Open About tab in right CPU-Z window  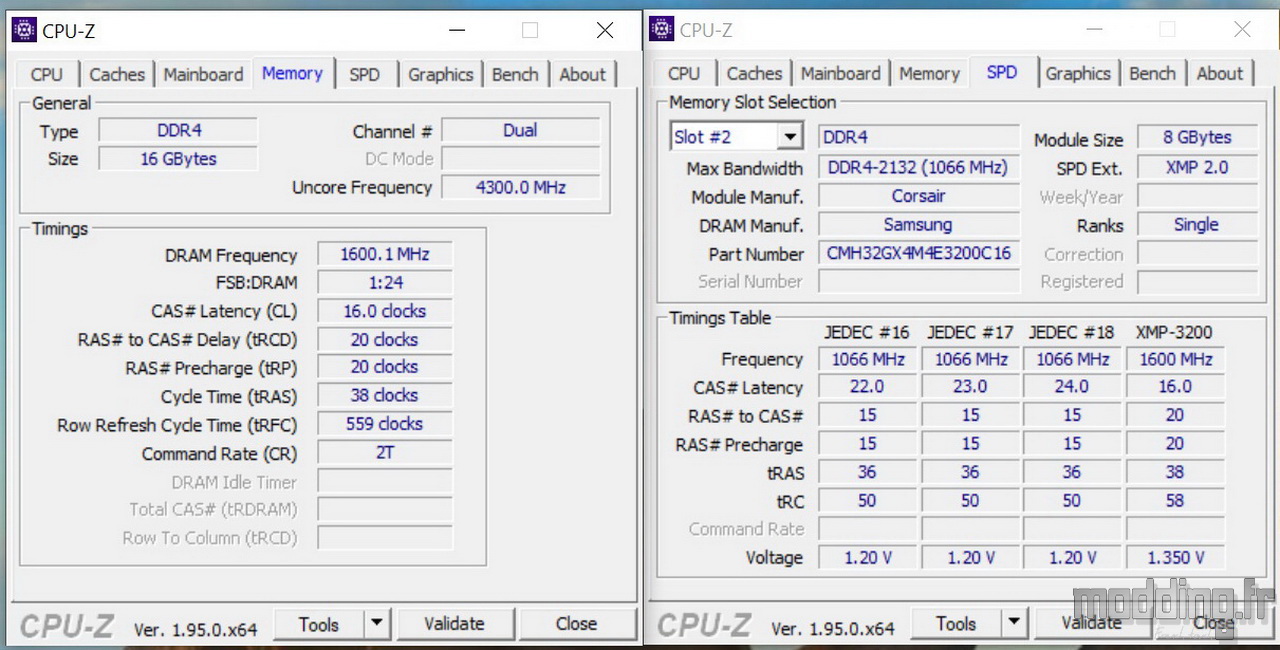[1220, 73]
